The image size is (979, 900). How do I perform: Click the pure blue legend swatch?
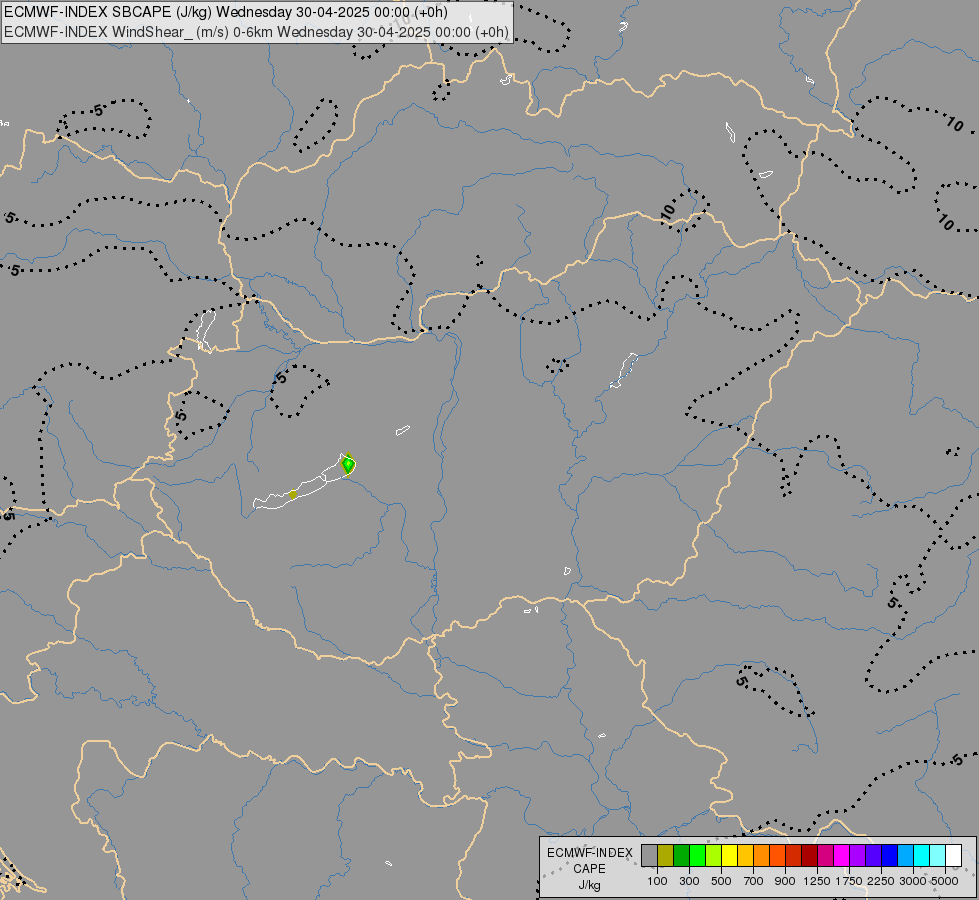[890, 855]
